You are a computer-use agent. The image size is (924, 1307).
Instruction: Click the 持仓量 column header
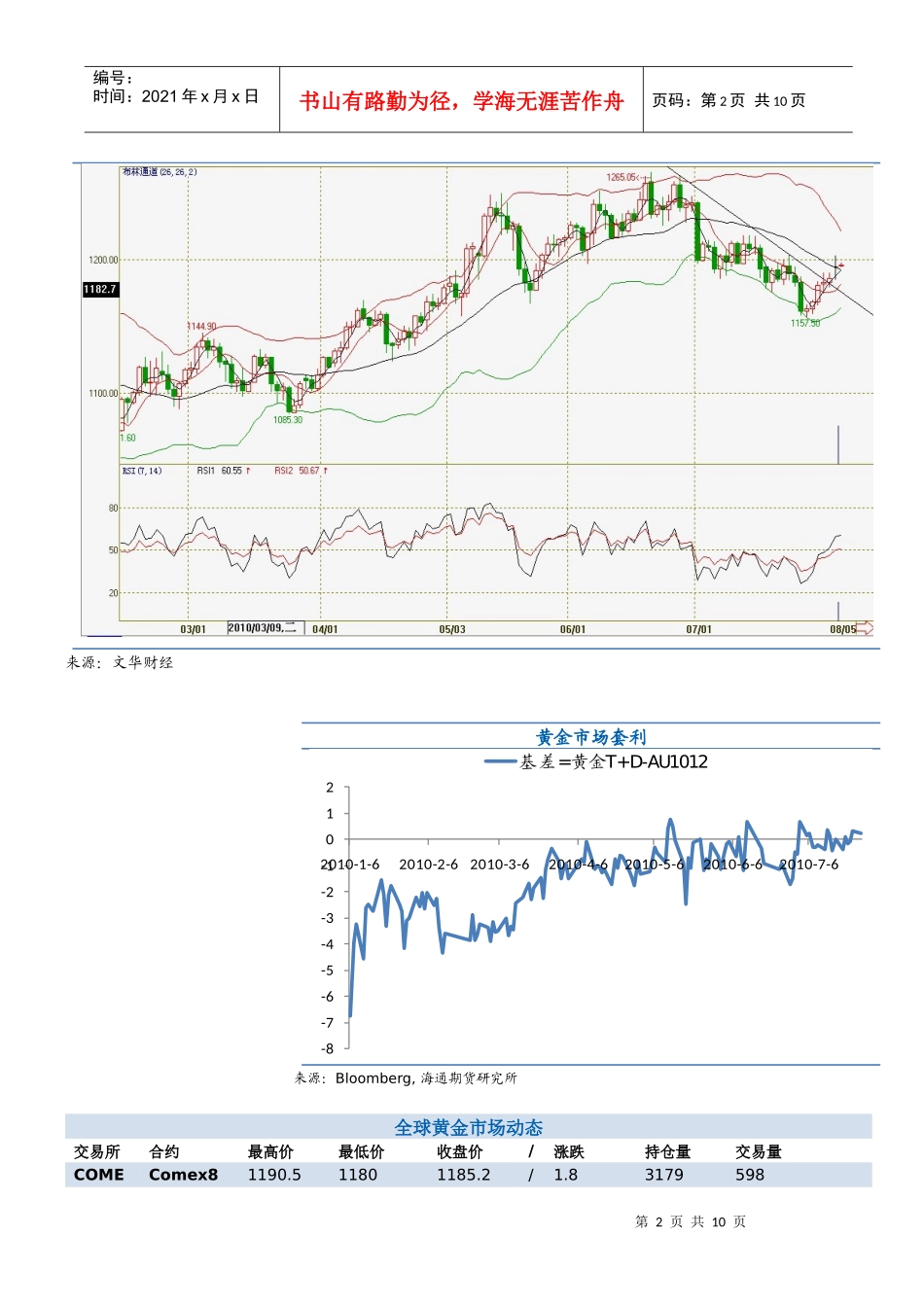667,1151
